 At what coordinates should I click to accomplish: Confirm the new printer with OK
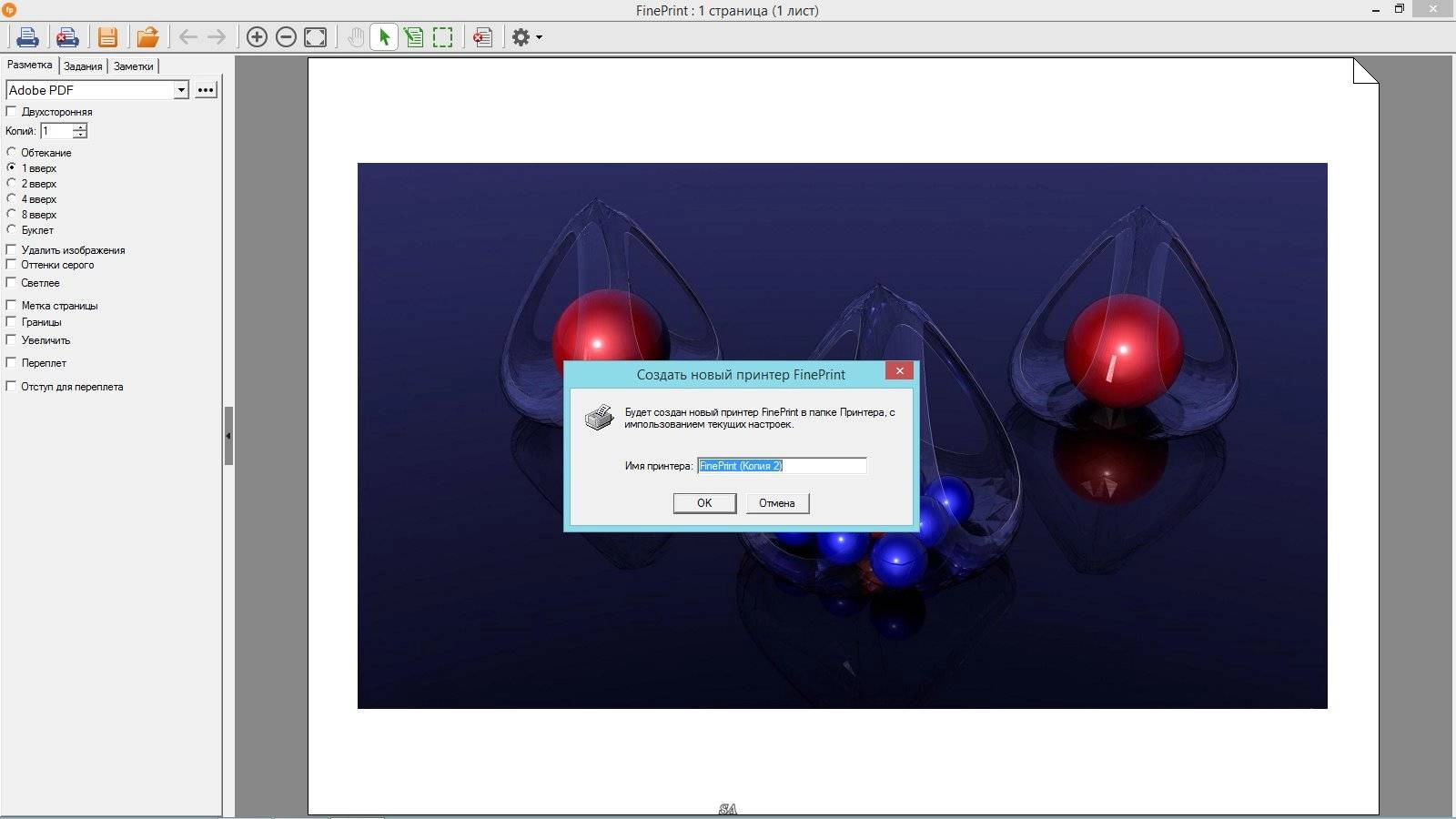(704, 503)
